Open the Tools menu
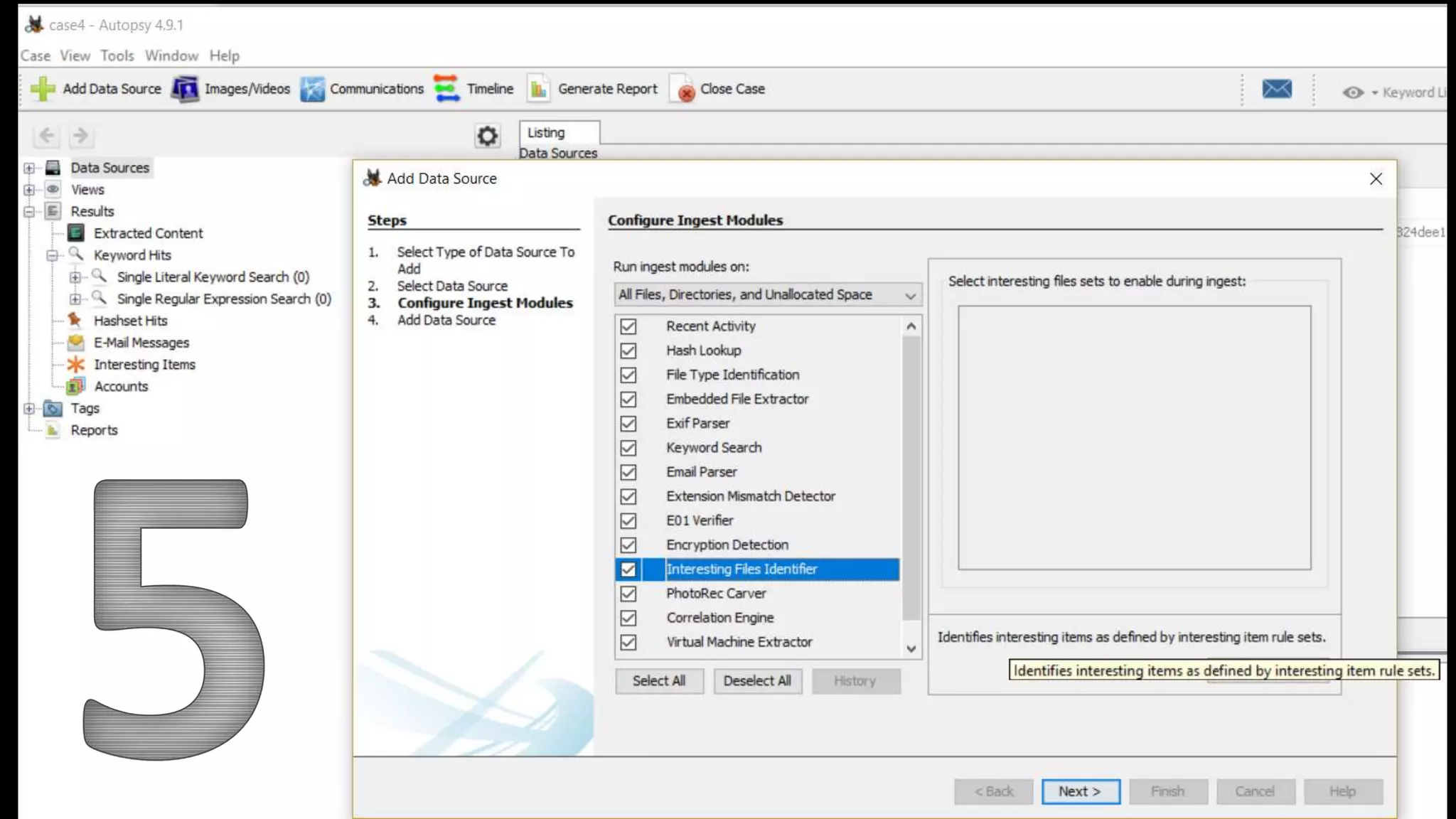Viewport: 1456px width, 819px height. click(x=117, y=55)
